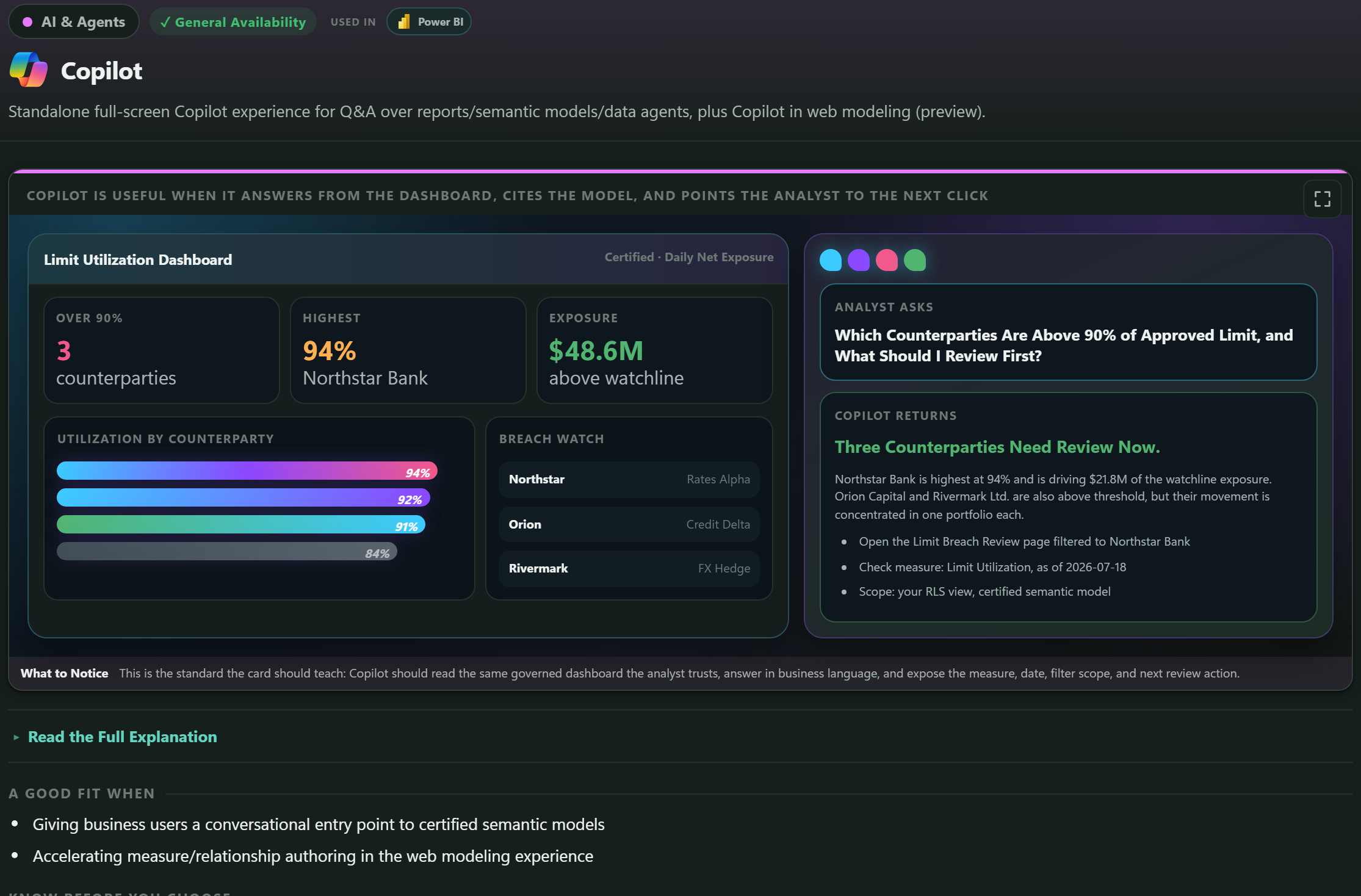Screen dimensions: 1361x896
Task: Click Certified · Daily Net Exposure label
Action: coord(689,257)
